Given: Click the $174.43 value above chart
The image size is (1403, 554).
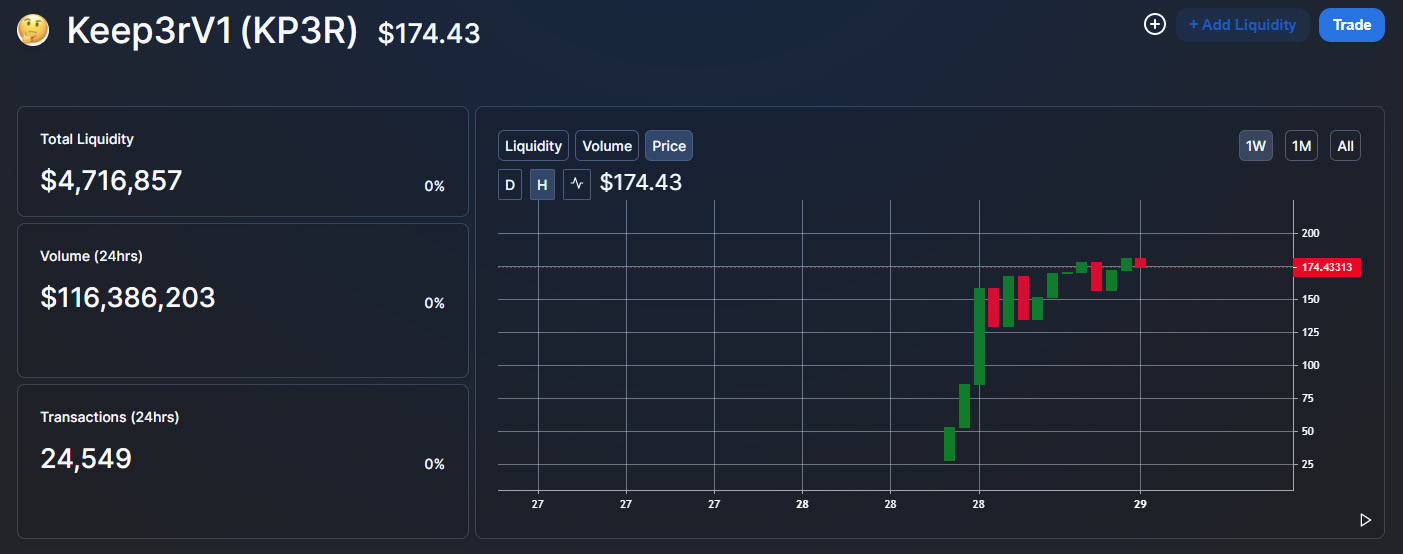Looking at the screenshot, I should click(641, 183).
